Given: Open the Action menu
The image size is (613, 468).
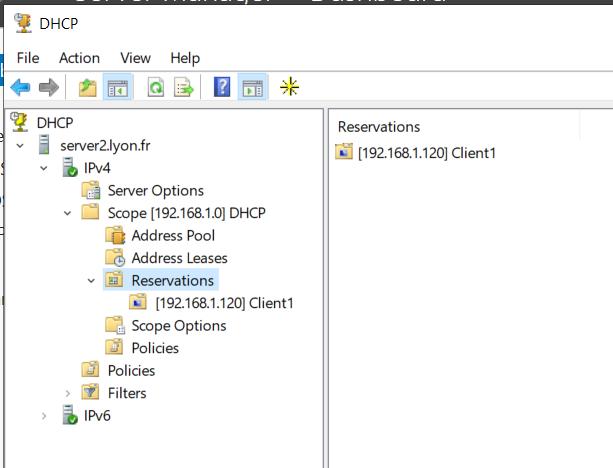Looking at the screenshot, I should pos(79,58).
